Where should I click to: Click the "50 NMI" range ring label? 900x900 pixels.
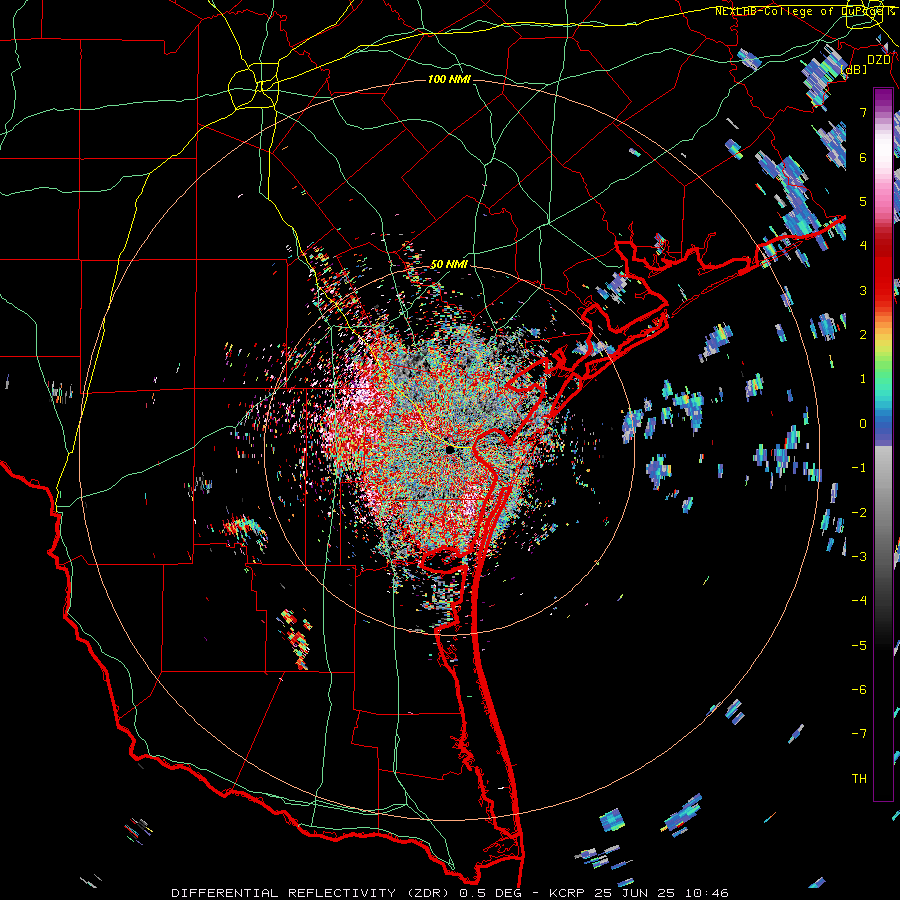click(x=449, y=264)
